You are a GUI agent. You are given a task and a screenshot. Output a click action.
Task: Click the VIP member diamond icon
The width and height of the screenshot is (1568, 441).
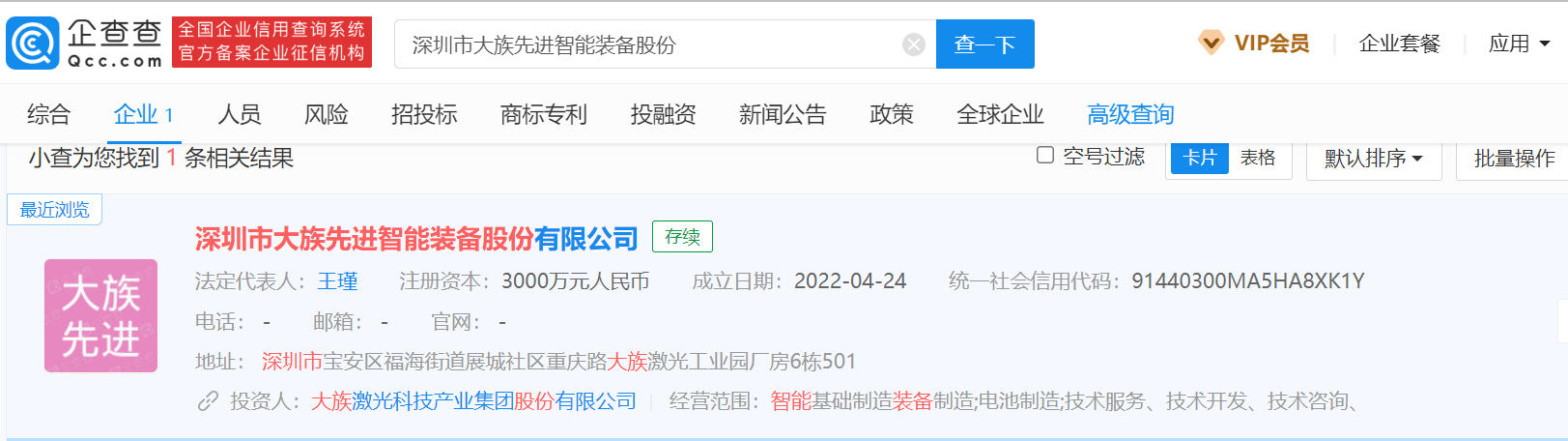(x=1210, y=43)
